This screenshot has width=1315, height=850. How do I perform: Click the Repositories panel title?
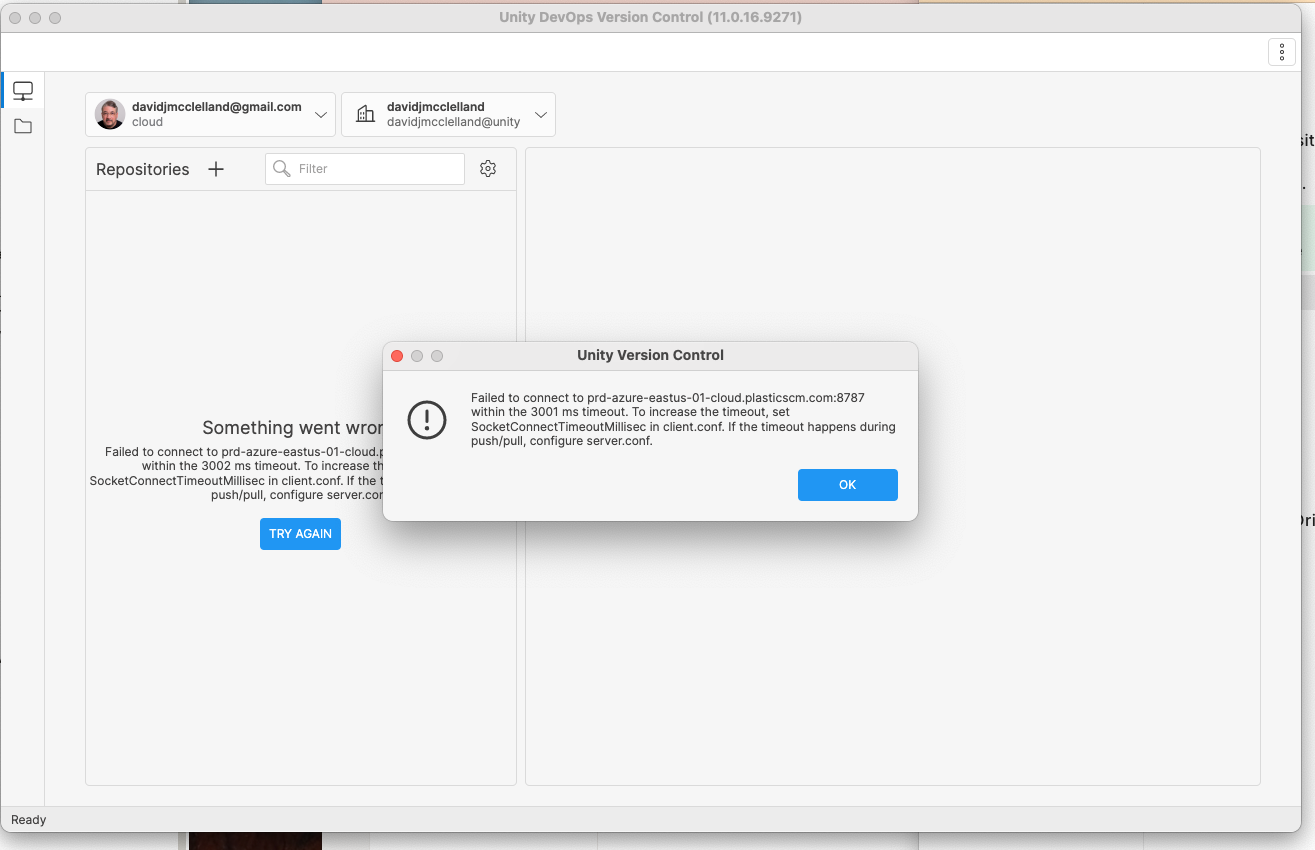coord(142,169)
